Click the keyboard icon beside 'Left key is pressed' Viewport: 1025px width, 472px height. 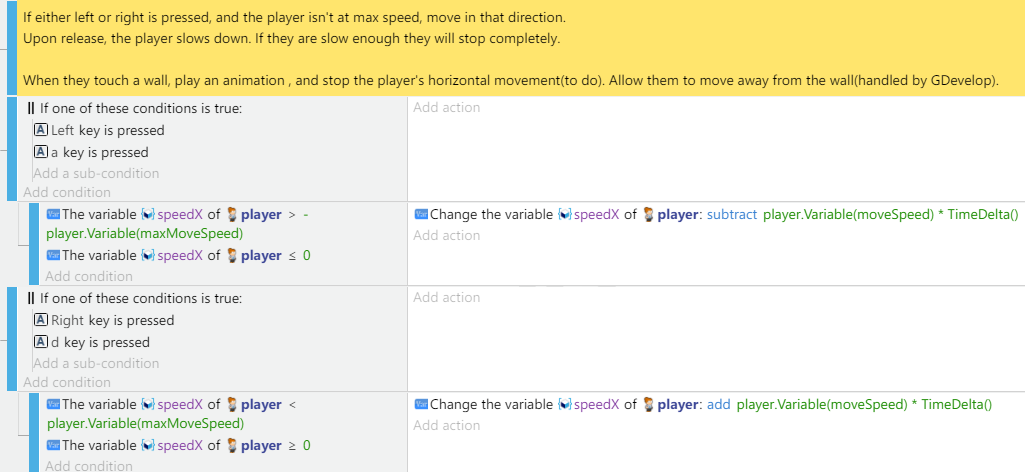(41, 130)
